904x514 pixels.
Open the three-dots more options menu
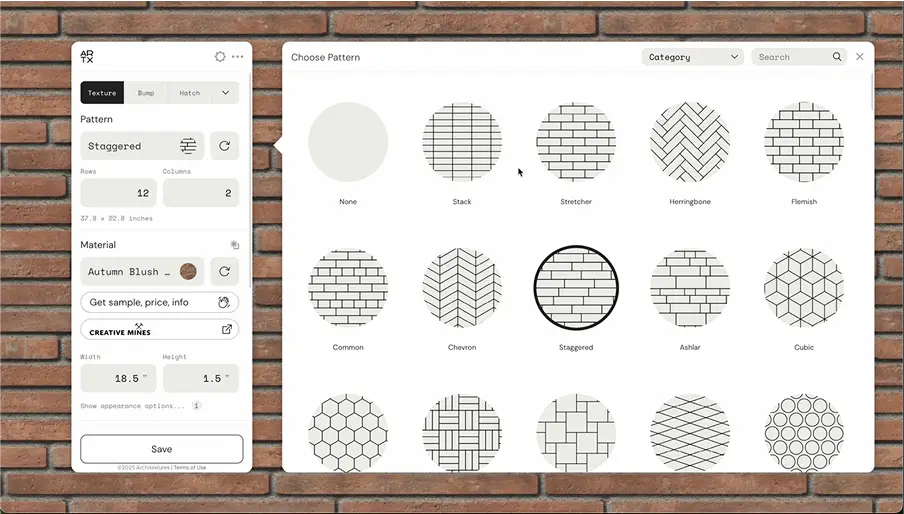click(238, 56)
